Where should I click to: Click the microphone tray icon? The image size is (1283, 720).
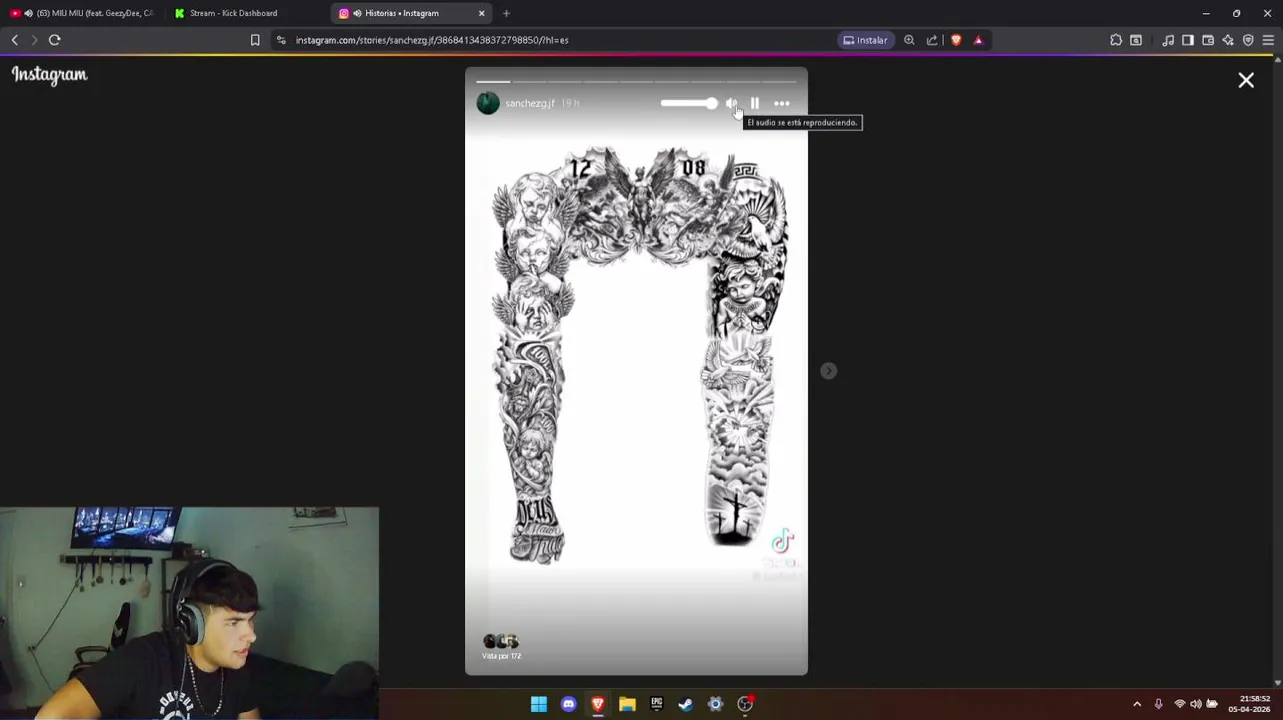1159,704
